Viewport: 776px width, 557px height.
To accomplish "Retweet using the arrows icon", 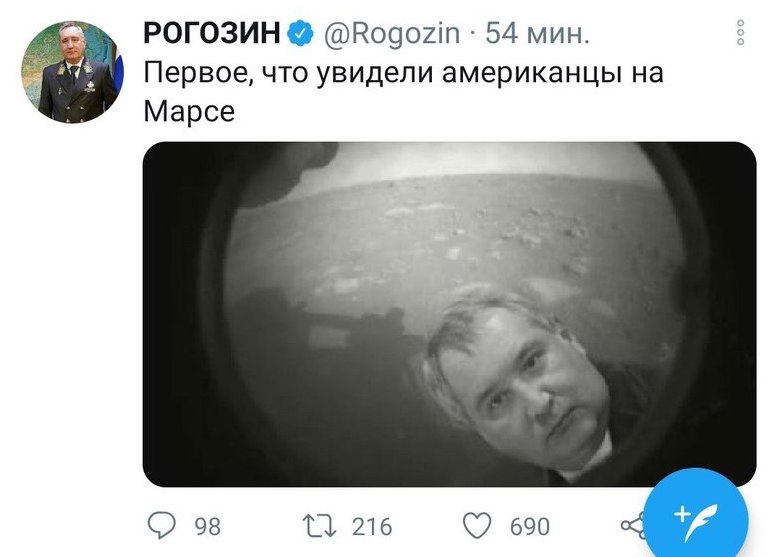I will click(320, 526).
